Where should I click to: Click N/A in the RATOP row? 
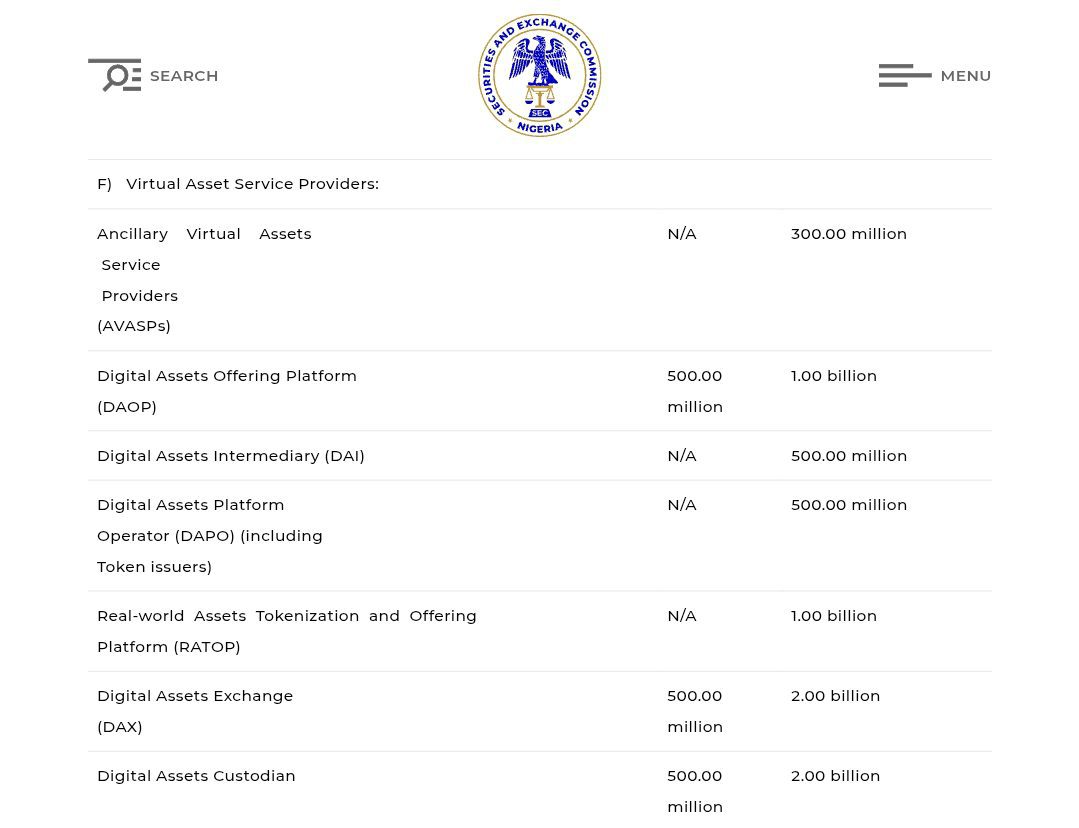[x=682, y=616]
